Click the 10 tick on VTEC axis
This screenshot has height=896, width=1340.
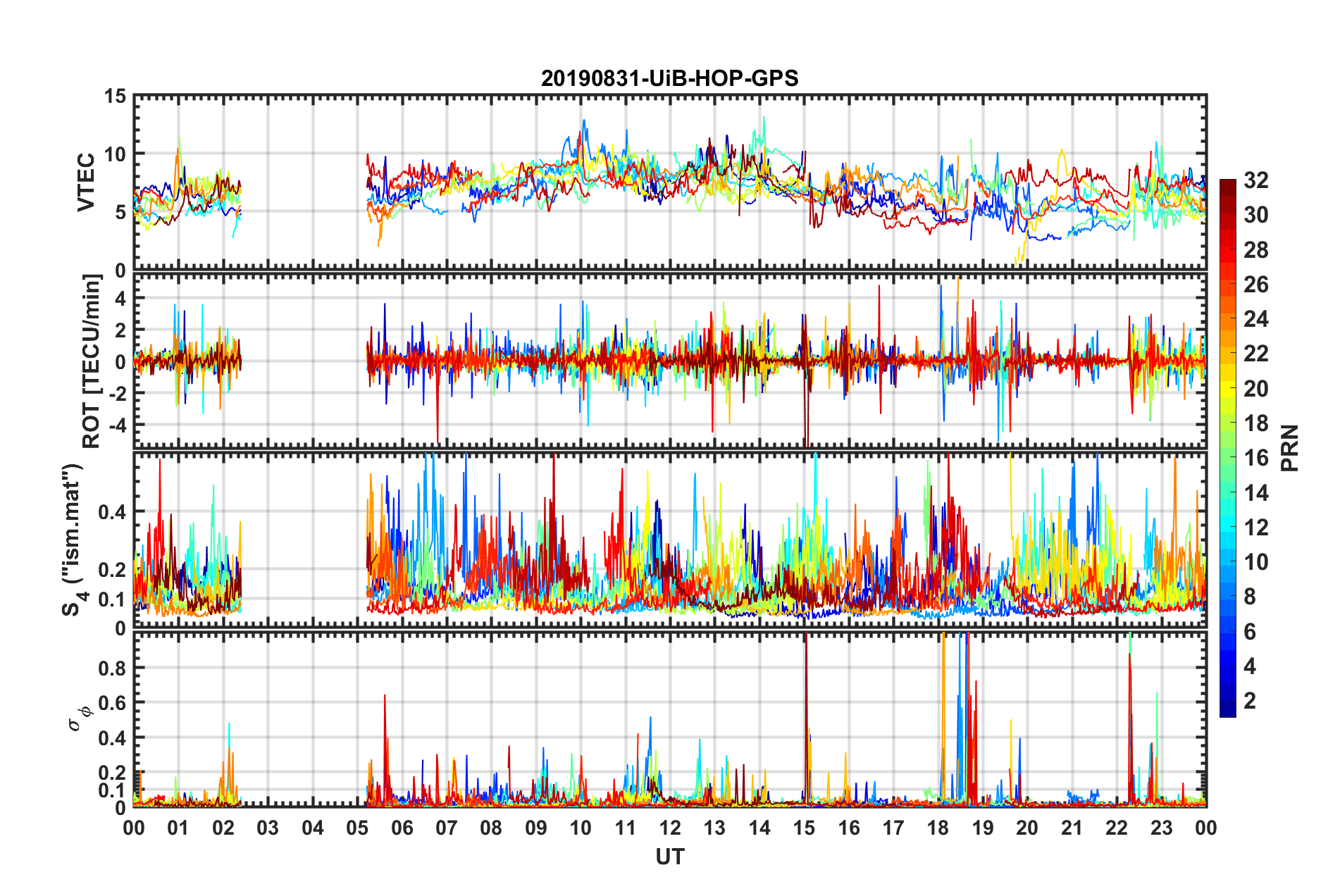pyautogui.click(x=115, y=154)
